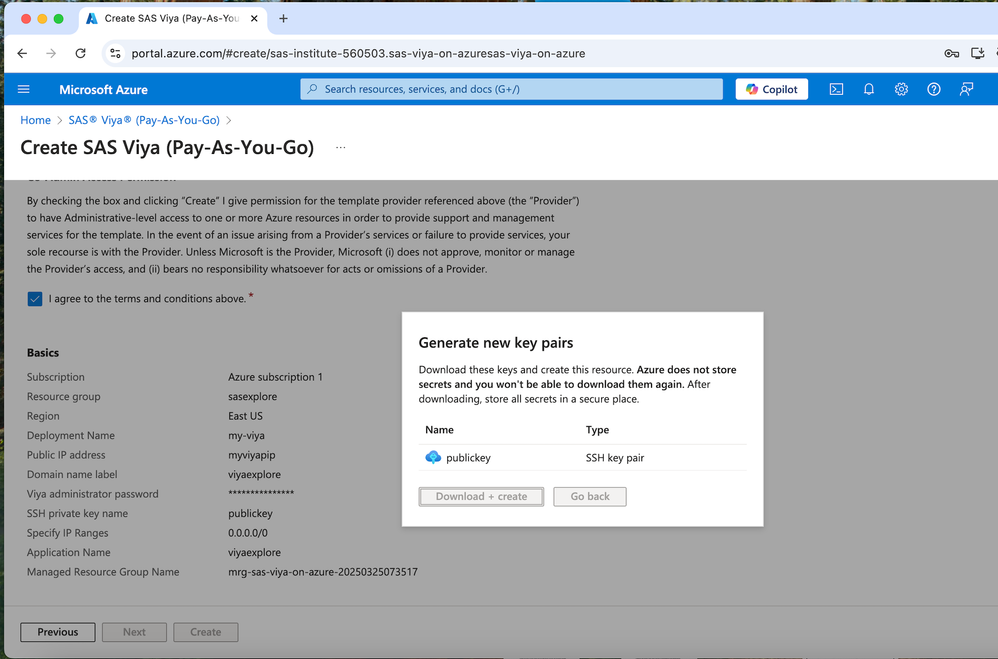Close the Create SAS Viya browser tab
This screenshot has width=998, height=659.
pos(254,18)
